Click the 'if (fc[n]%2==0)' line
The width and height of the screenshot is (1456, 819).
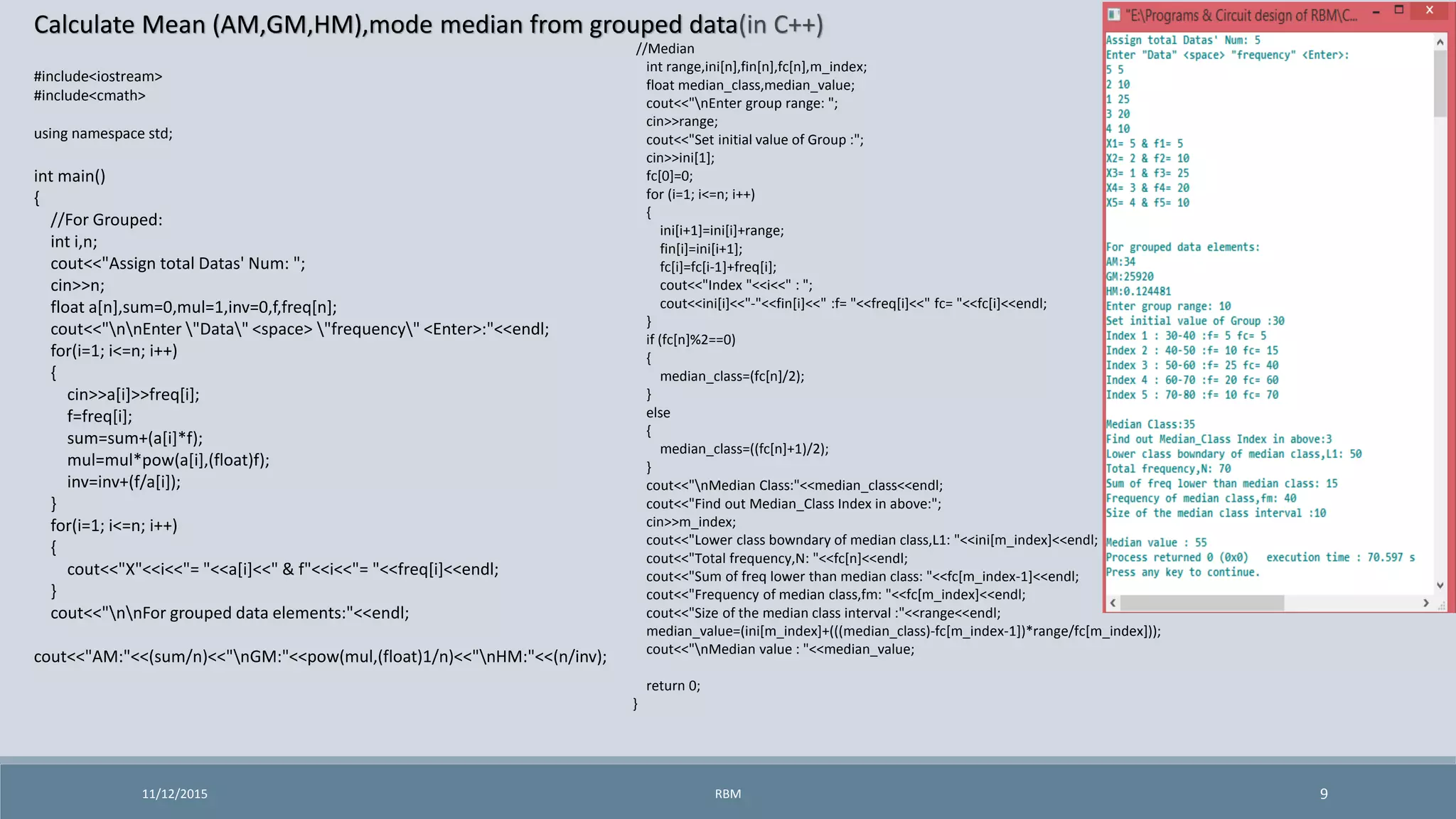(x=691, y=340)
